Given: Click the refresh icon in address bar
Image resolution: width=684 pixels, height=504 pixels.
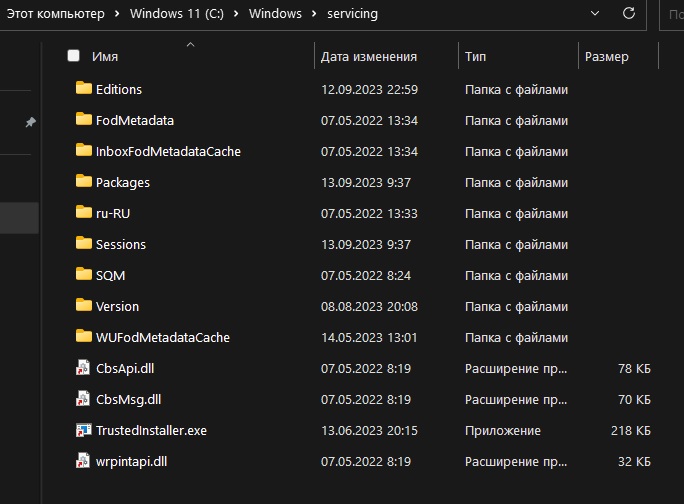Looking at the screenshot, I should (x=628, y=14).
